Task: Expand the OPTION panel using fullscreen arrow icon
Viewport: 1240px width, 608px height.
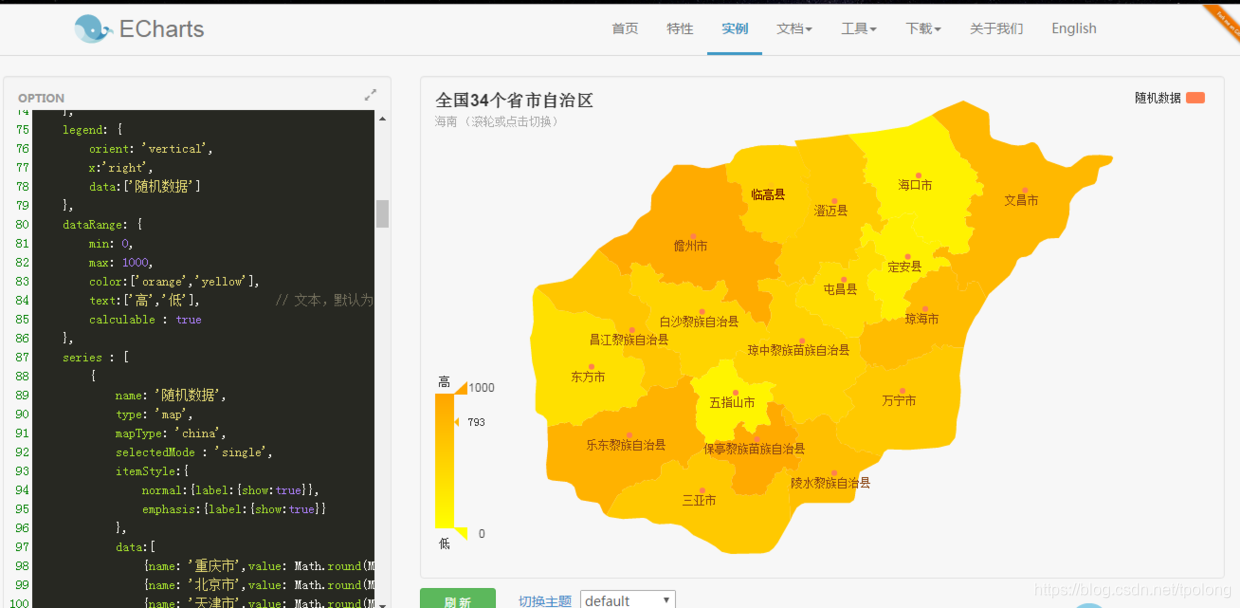Action: 370,94
